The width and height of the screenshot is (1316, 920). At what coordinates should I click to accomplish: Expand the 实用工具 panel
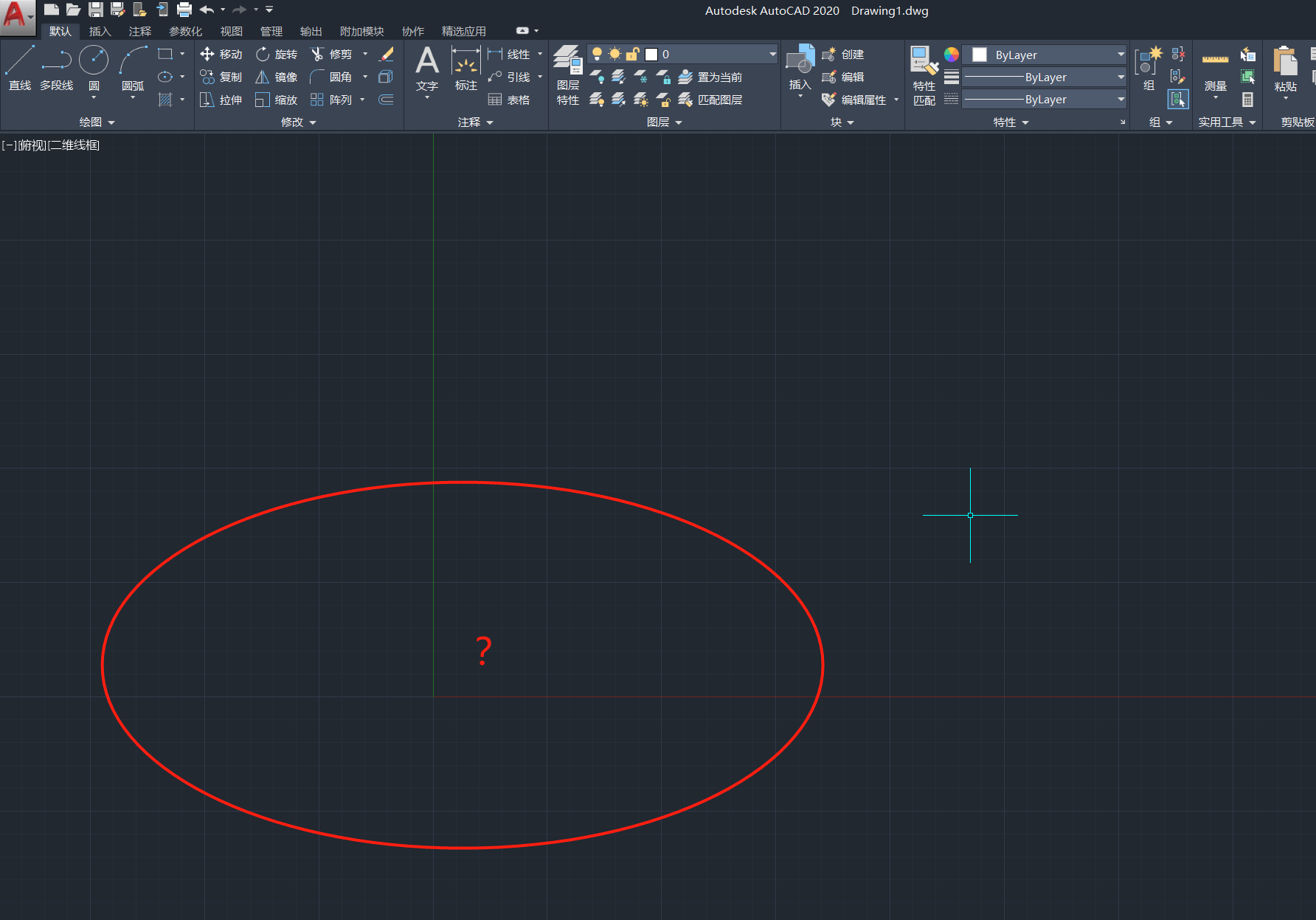point(1227,122)
